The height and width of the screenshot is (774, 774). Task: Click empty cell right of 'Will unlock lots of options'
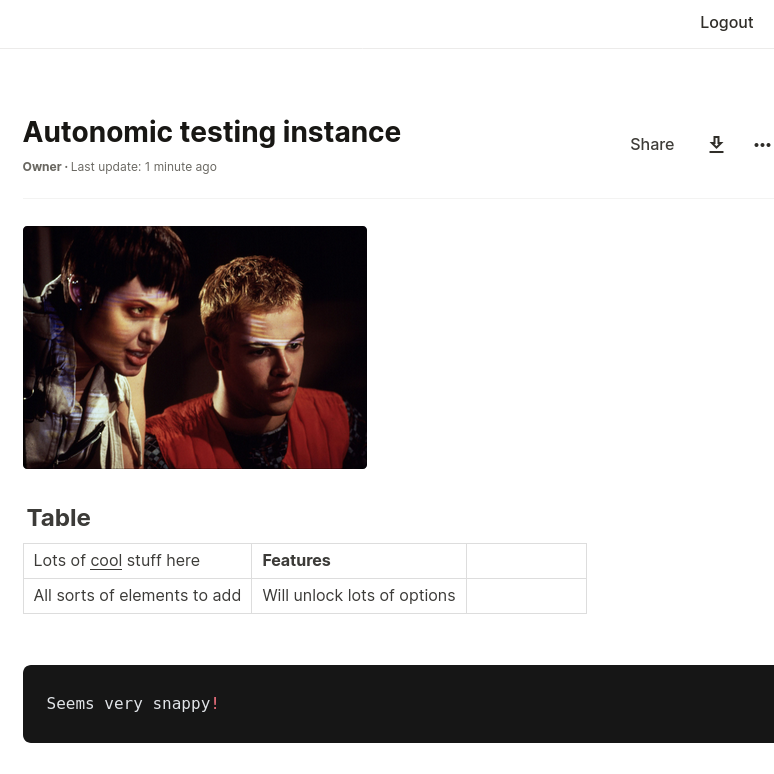(526, 596)
